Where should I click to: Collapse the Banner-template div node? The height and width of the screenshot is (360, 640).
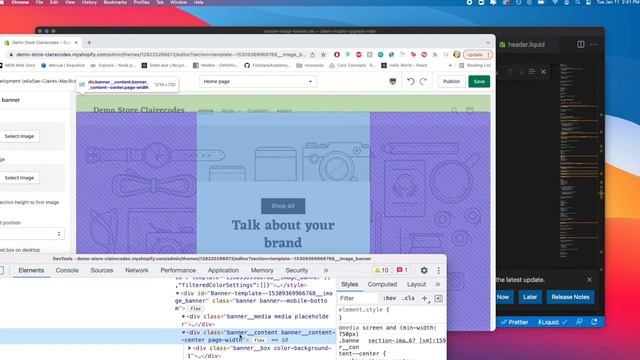[x=178, y=293]
